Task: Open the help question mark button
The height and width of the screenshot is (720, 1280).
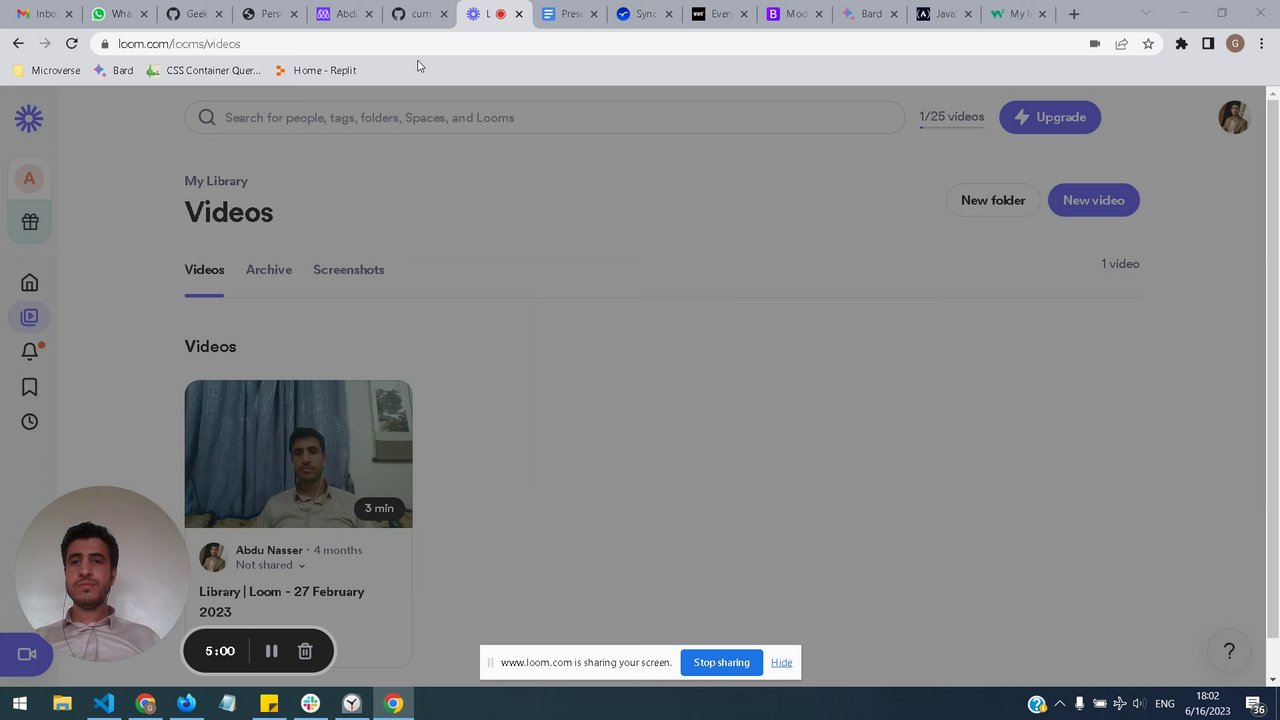Action: click(1229, 651)
